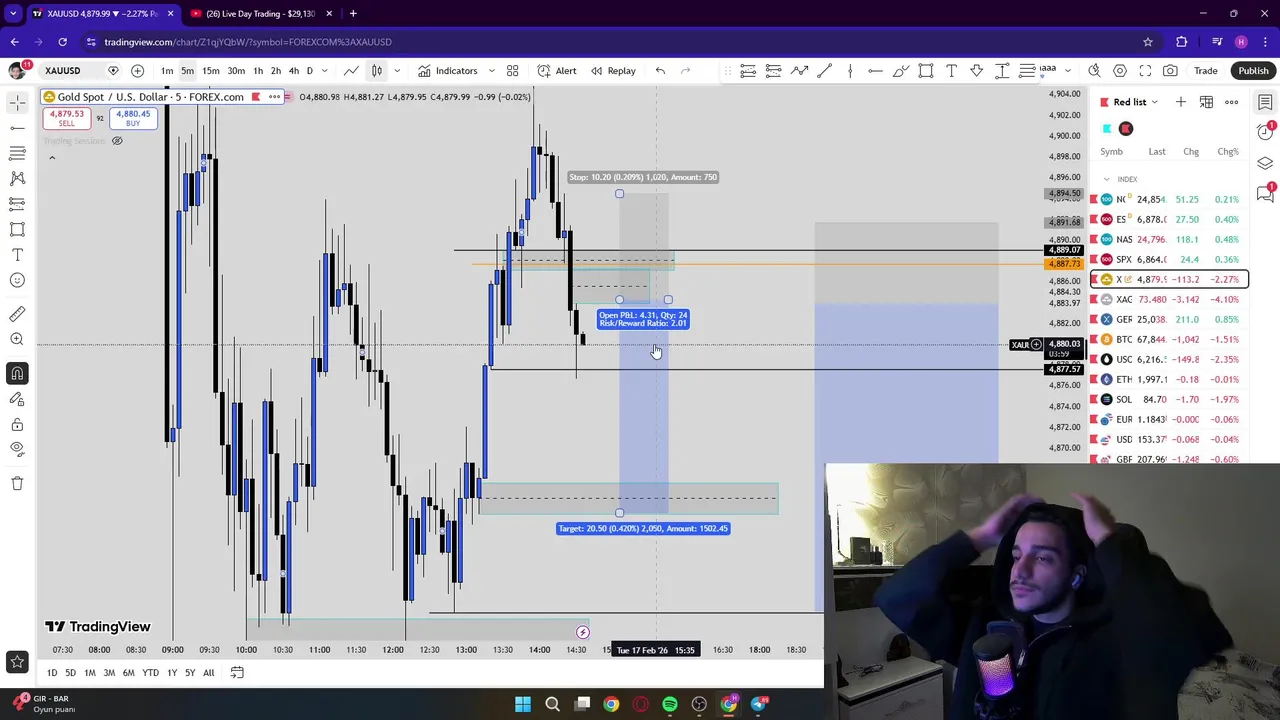Open chart settings hexagon icon

(1119, 71)
